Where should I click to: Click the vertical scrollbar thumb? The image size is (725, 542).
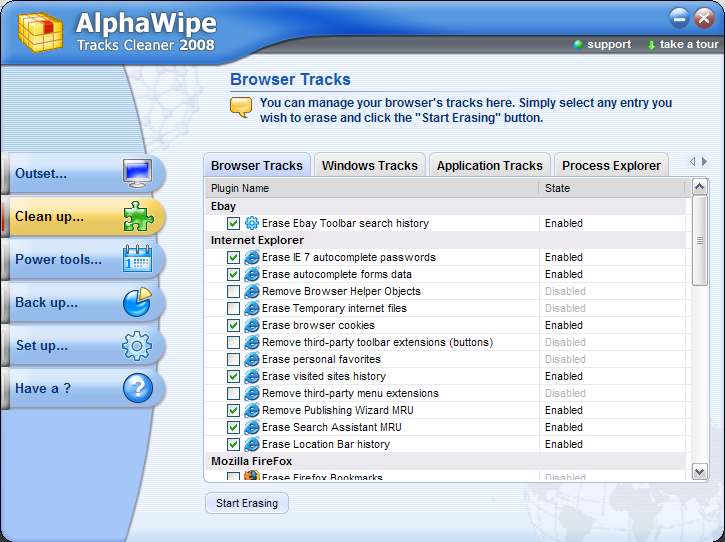point(700,240)
